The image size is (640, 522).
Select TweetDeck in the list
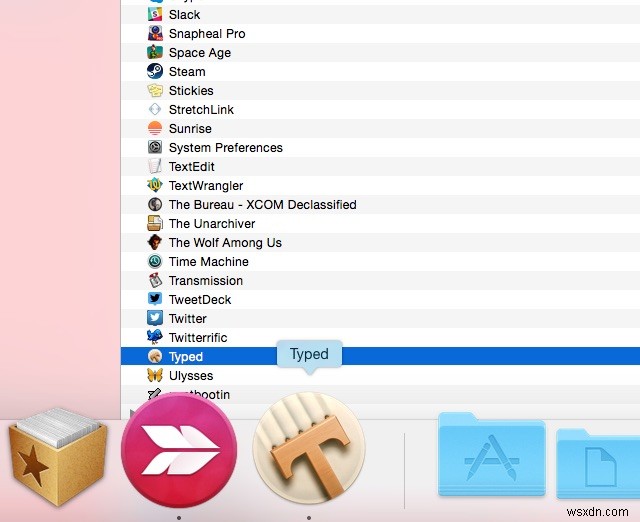pyautogui.click(x=200, y=300)
